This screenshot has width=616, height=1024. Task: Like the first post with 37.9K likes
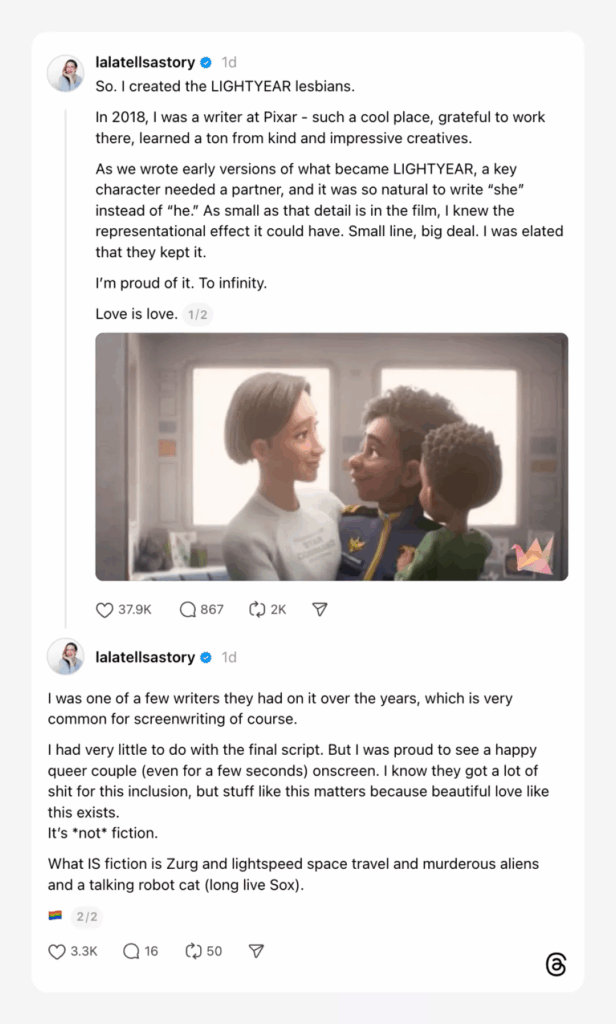click(x=105, y=609)
